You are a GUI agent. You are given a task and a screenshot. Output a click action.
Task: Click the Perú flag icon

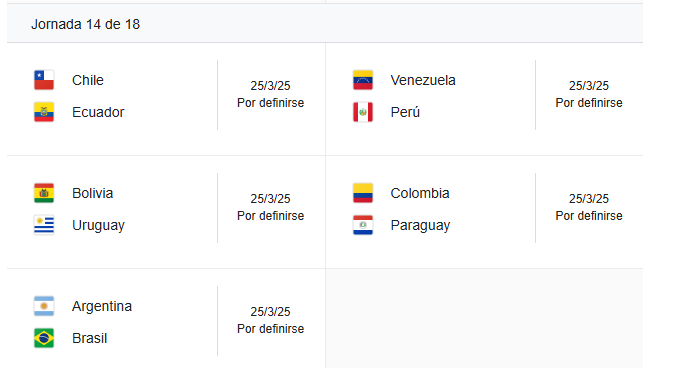point(363,112)
